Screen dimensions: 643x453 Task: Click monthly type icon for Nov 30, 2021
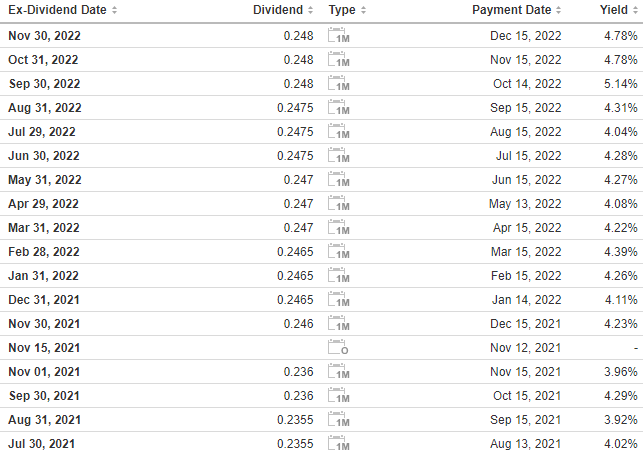click(x=339, y=323)
